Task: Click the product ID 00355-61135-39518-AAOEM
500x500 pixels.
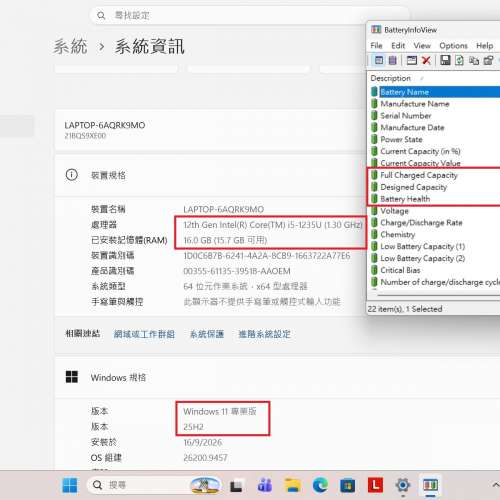Action: pyautogui.click(x=237, y=271)
